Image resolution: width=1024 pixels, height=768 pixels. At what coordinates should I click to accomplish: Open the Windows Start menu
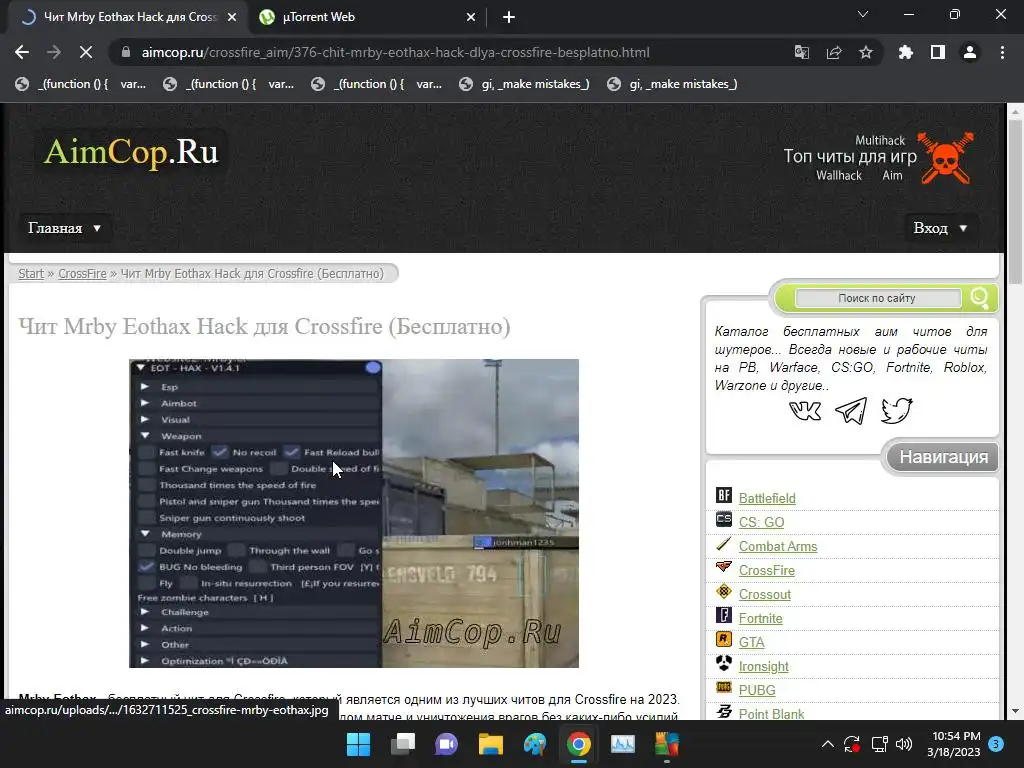359,744
